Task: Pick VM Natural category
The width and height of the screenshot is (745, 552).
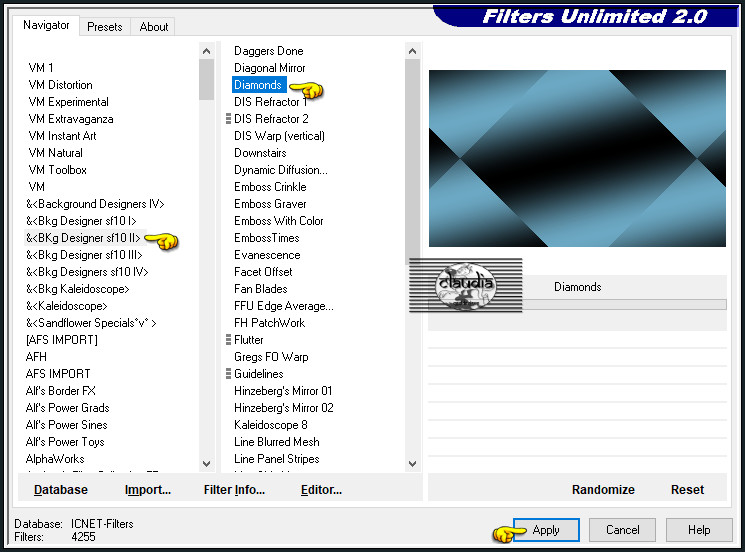Action: pos(55,153)
